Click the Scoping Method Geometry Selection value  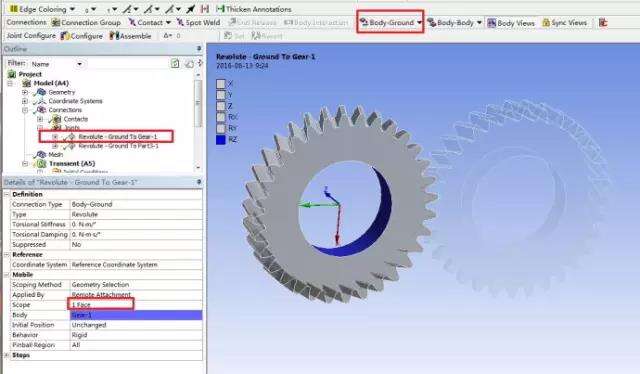136,285
